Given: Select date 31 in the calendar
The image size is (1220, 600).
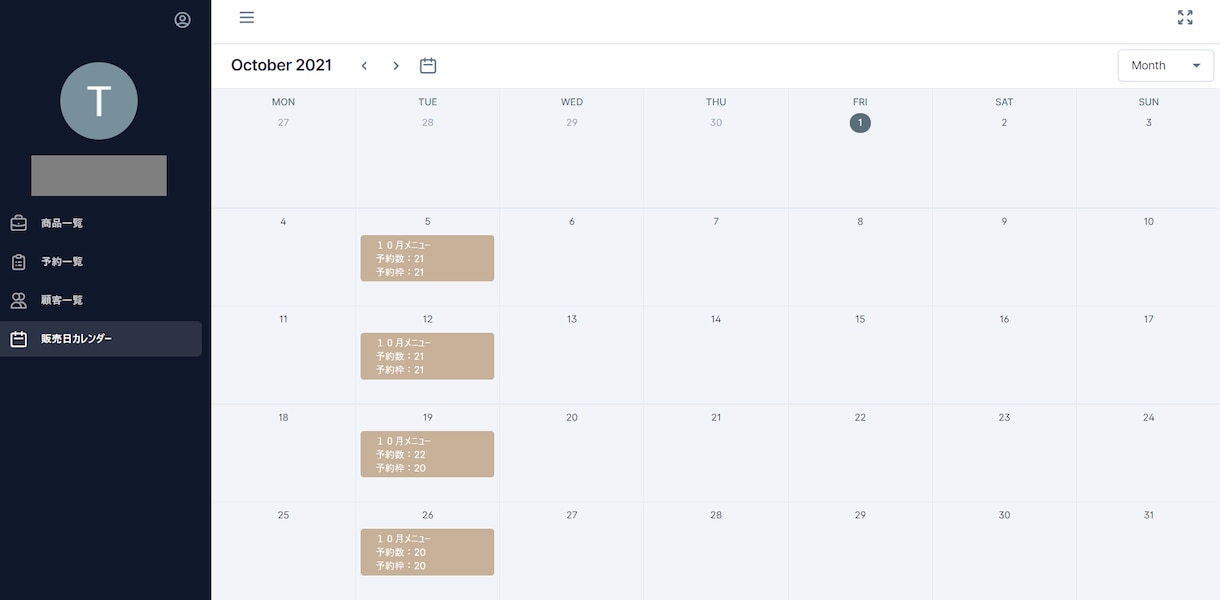Looking at the screenshot, I should [x=1148, y=516].
